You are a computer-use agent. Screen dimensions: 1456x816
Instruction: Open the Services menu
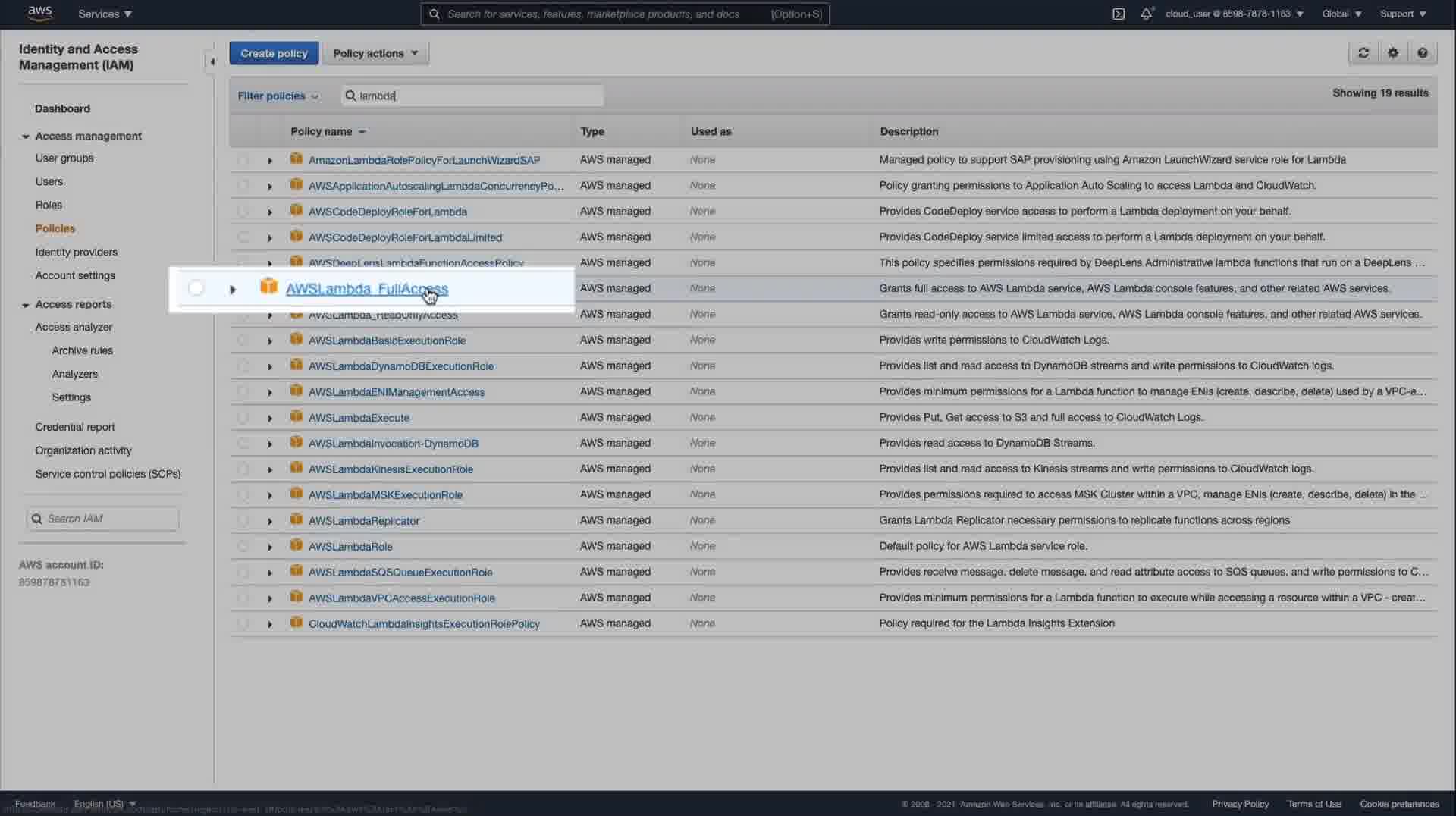(105, 14)
